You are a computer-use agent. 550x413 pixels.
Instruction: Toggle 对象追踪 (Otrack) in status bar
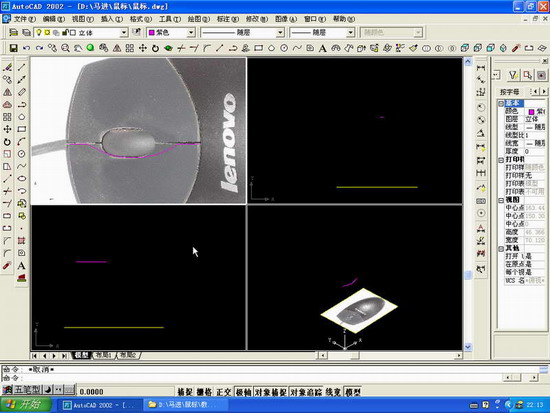pyautogui.click(x=306, y=392)
